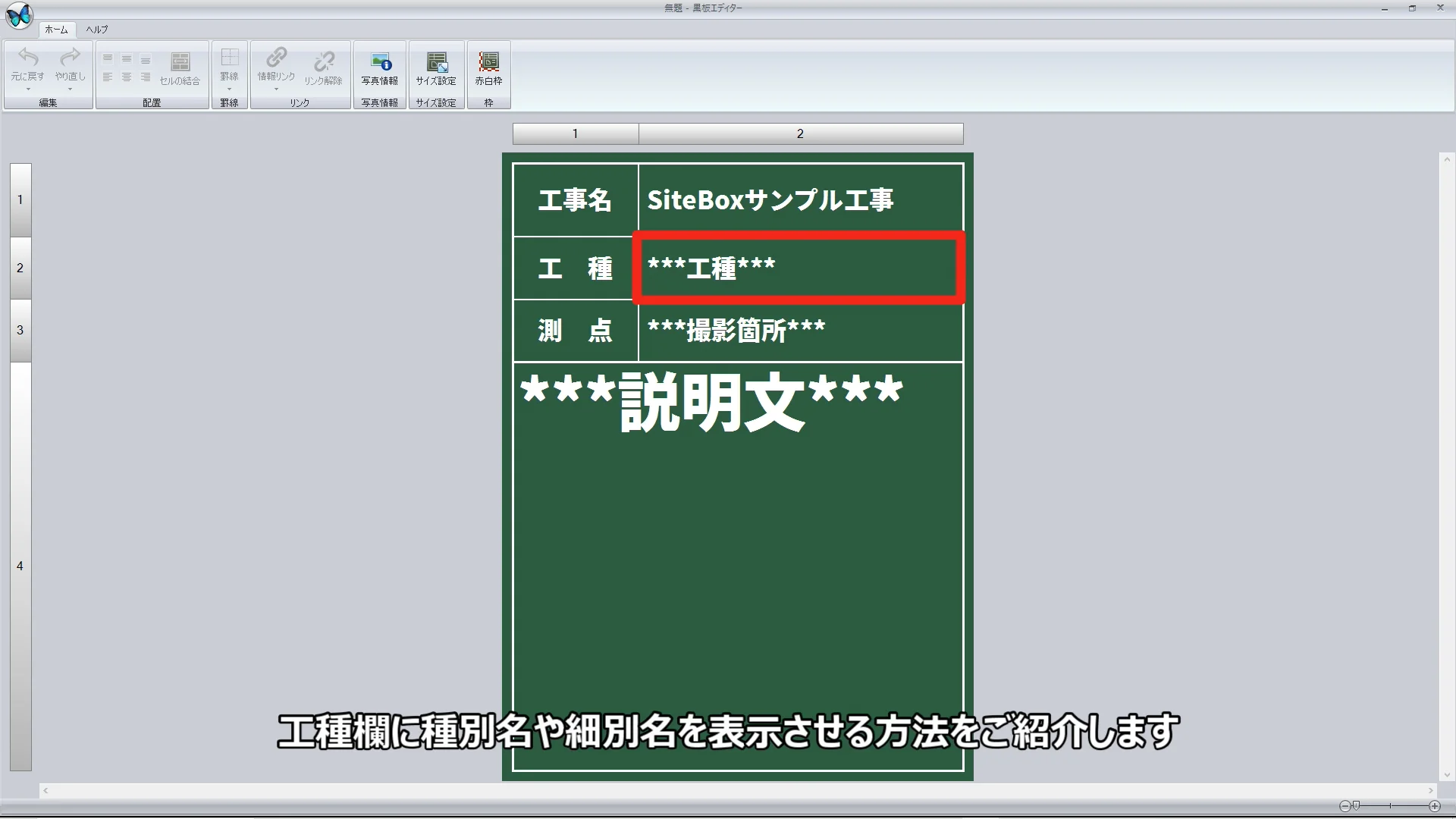
Task: Click the 情報リンク chain-link icon
Action: pyautogui.click(x=276, y=59)
